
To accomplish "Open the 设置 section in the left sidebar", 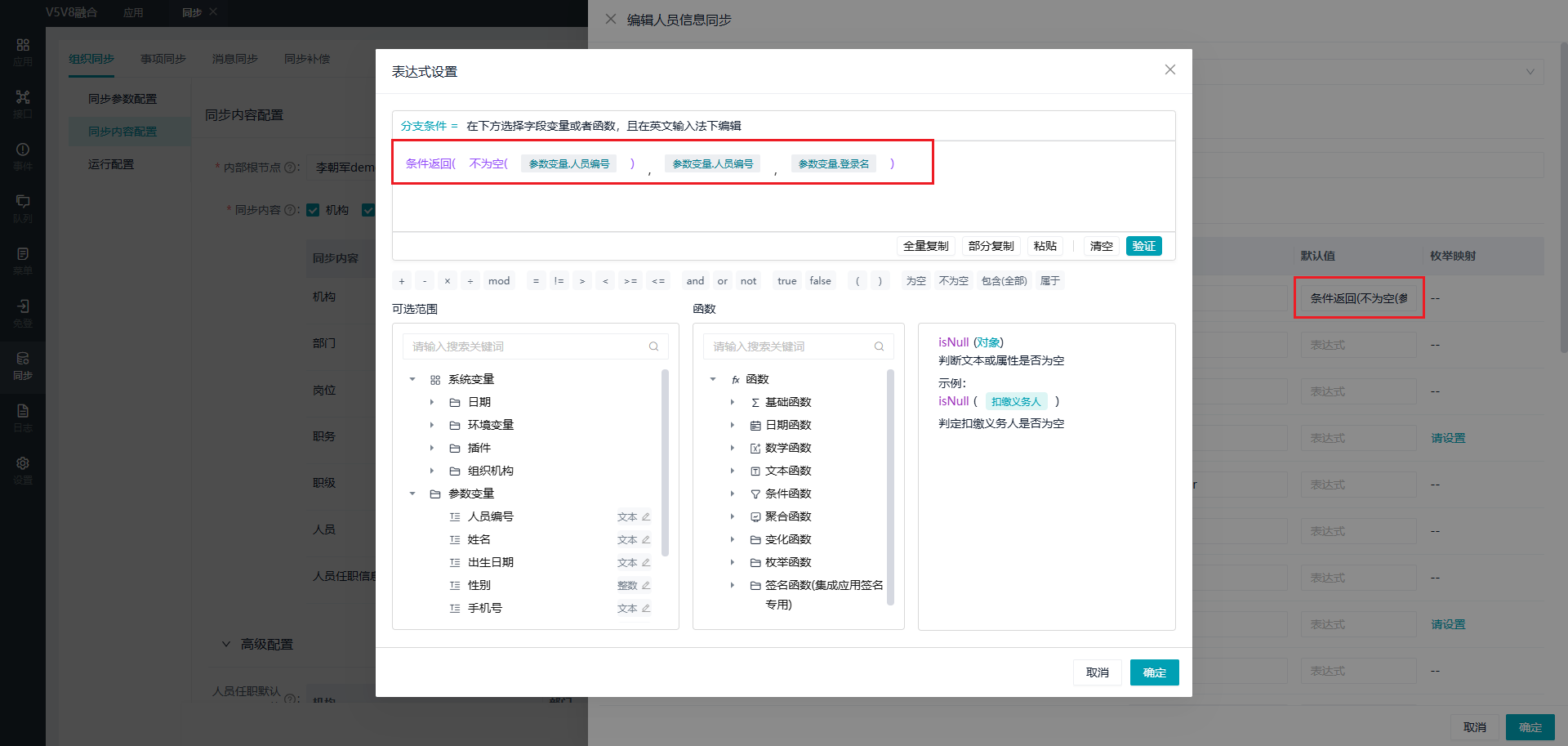I will (23, 470).
